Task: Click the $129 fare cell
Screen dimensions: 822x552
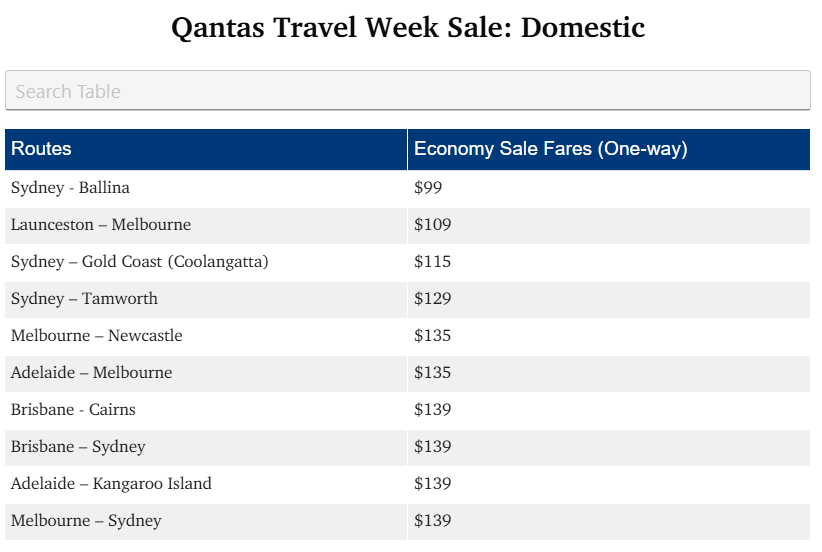Action: 432,299
